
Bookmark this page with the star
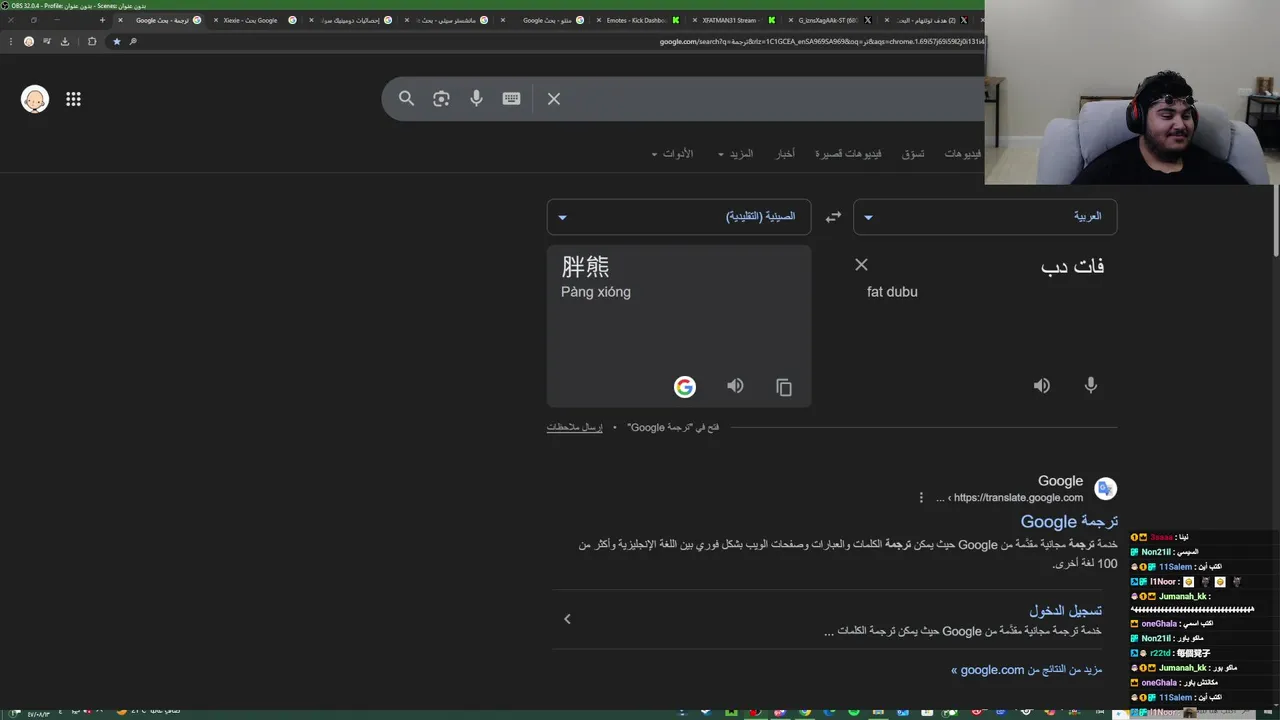tap(117, 41)
